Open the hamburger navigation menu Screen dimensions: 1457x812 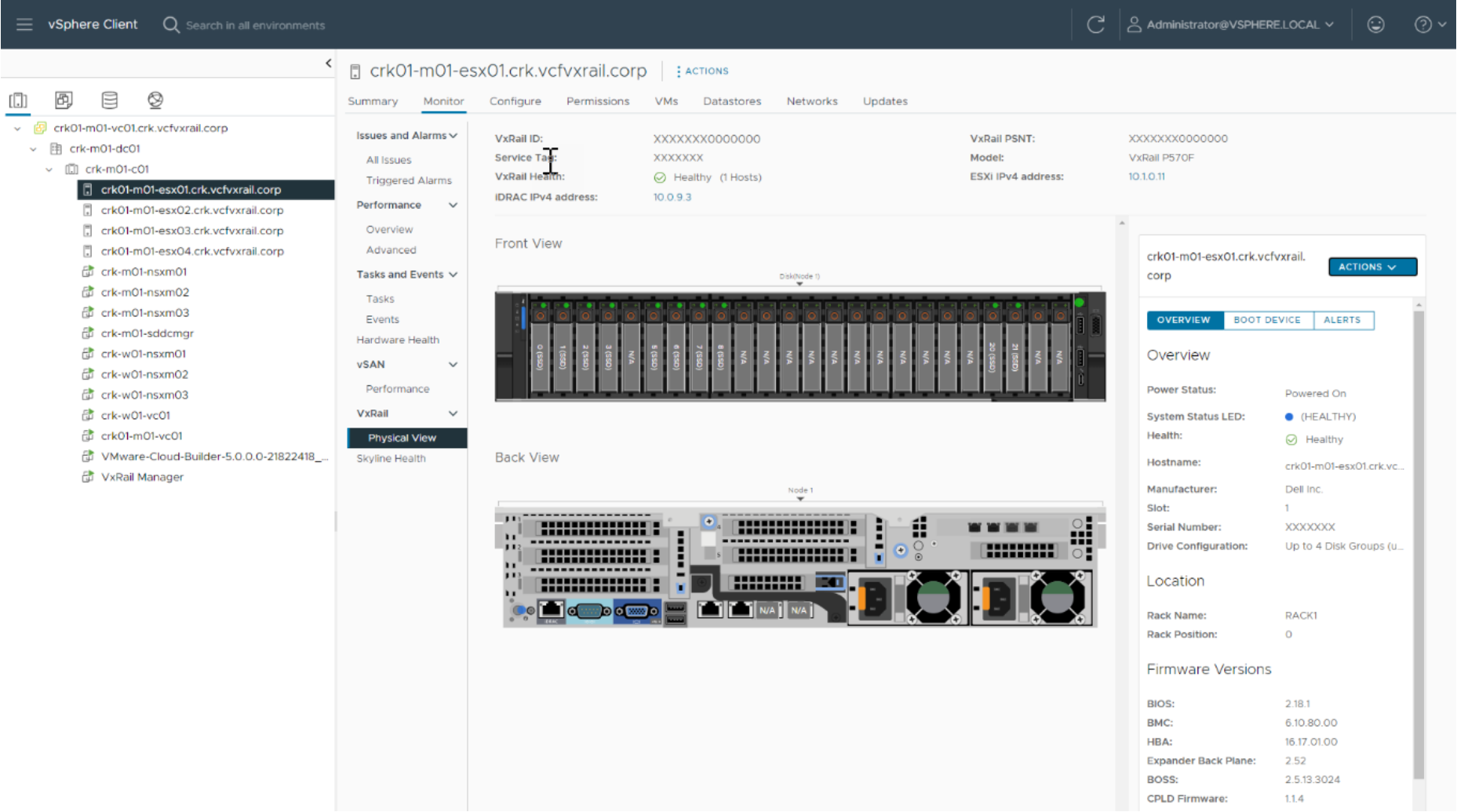coord(24,24)
